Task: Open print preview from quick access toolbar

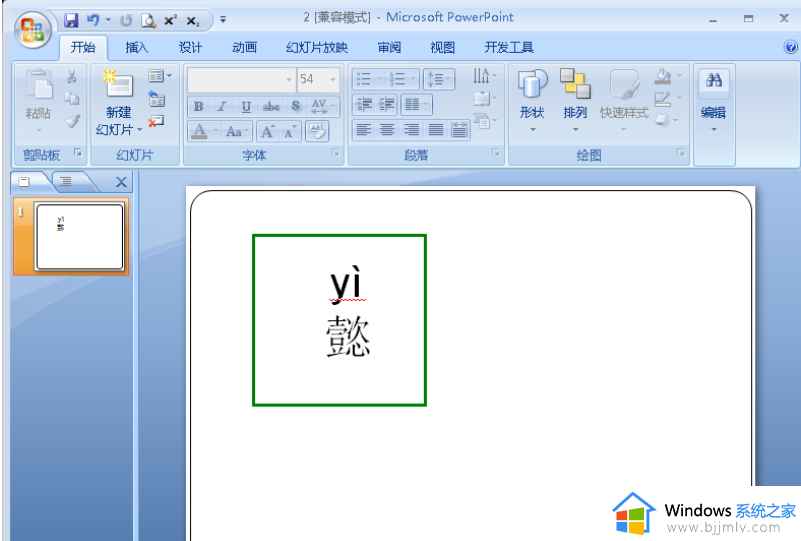Action: pos(148,20)
